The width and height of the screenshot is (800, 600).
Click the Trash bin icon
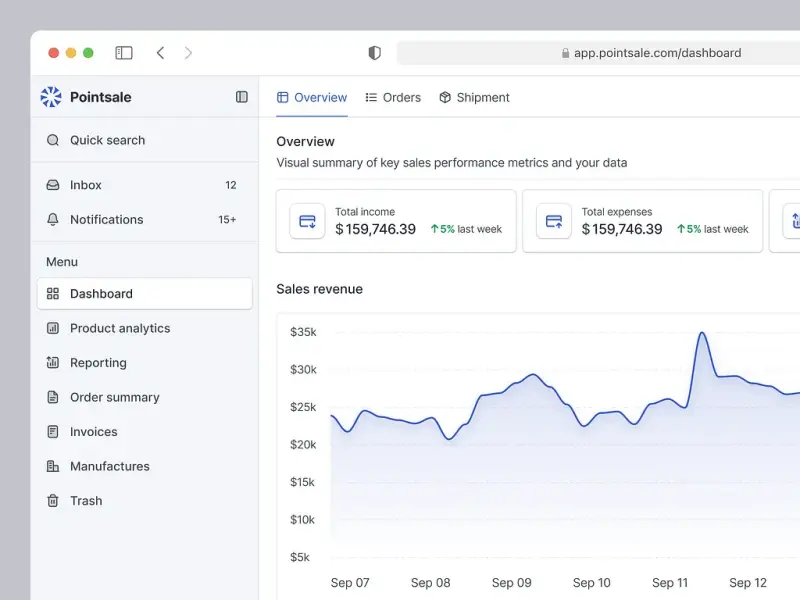[x=53, y=501]
